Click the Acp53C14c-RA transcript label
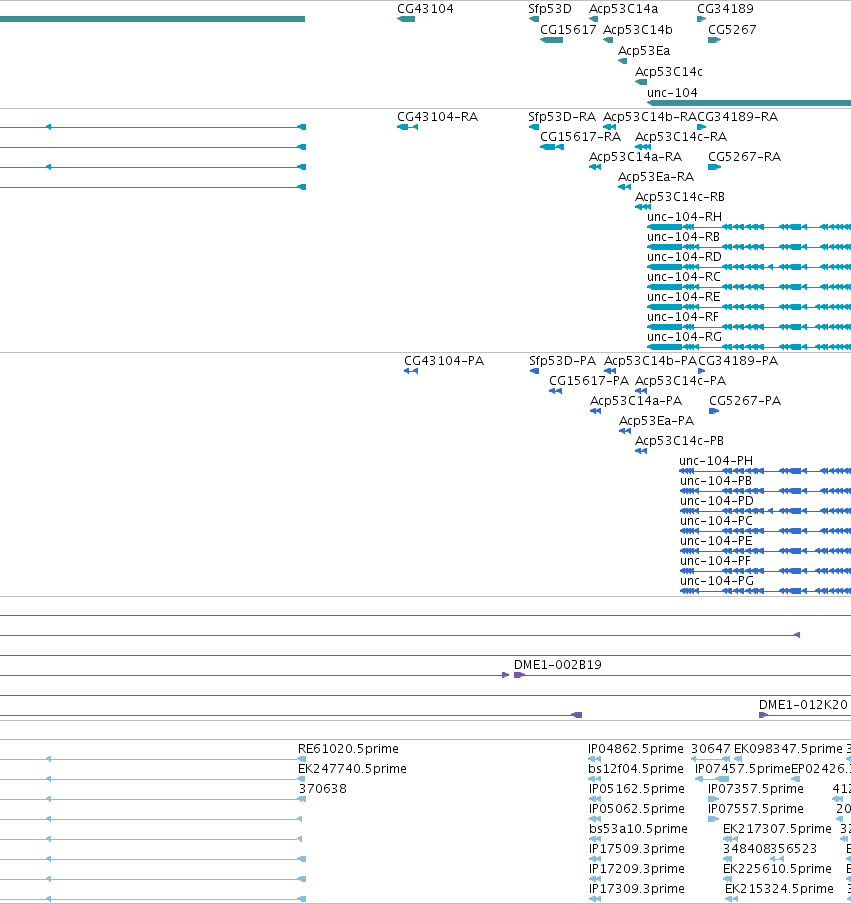 (x=680, y=137)
